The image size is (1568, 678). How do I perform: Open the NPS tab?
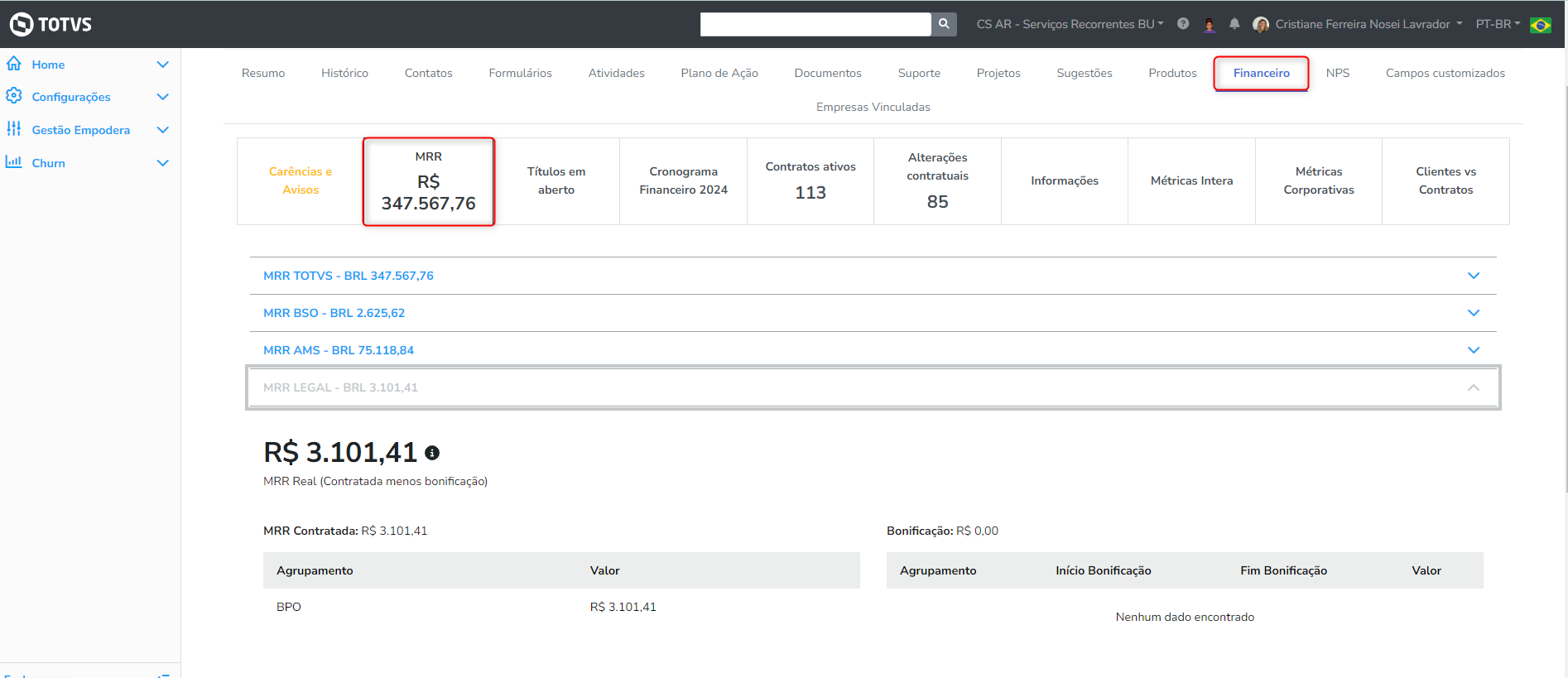[x=1337, y=73]
